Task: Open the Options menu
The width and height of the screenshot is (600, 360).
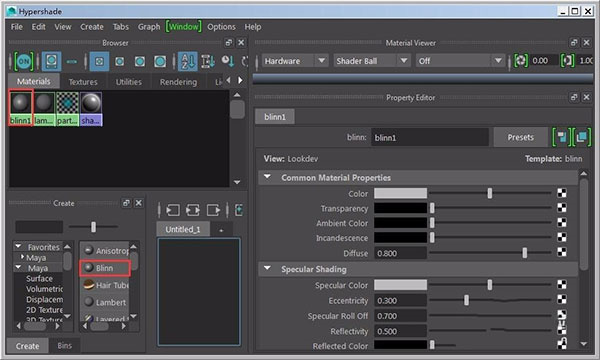Action: pyautogui.click(x=221, y=27)
